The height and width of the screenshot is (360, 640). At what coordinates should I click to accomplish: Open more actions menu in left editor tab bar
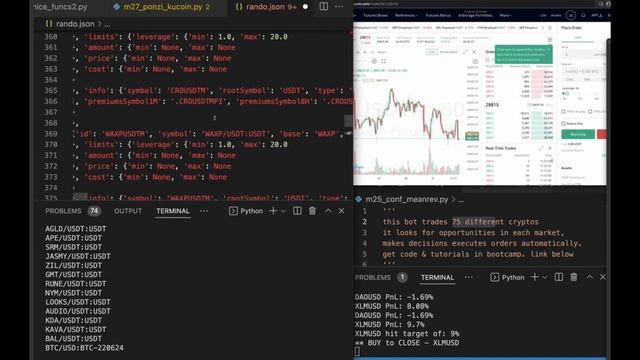tap(339, 7)
